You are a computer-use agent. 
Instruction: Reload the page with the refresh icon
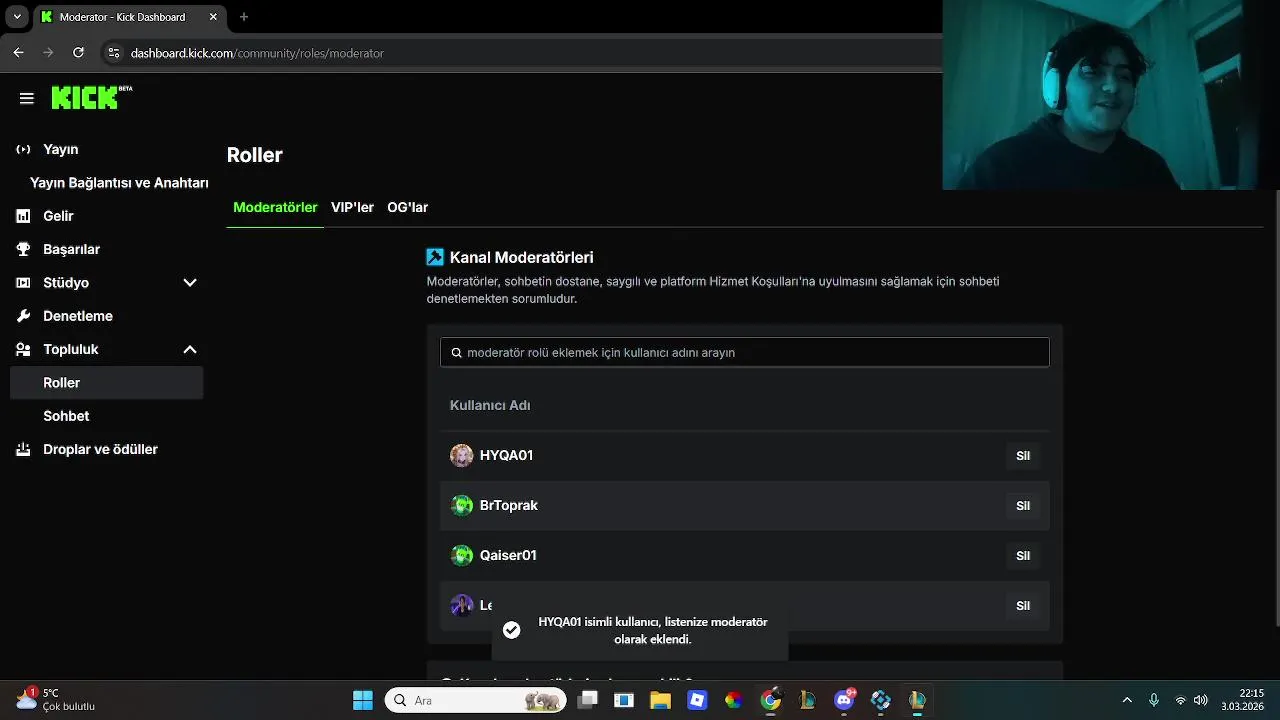(x=78, y=52)
